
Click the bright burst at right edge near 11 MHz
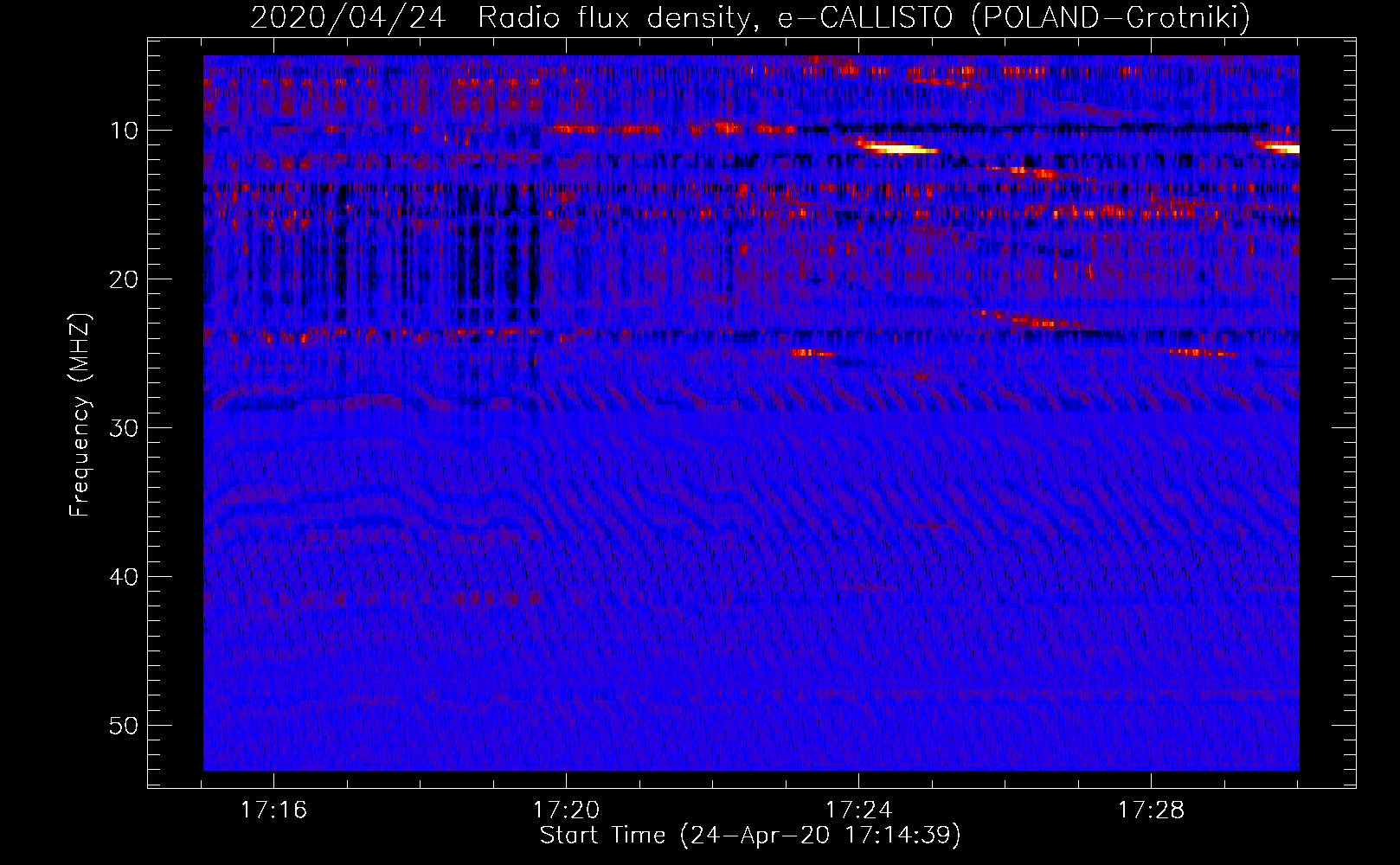click(1278, 147)
